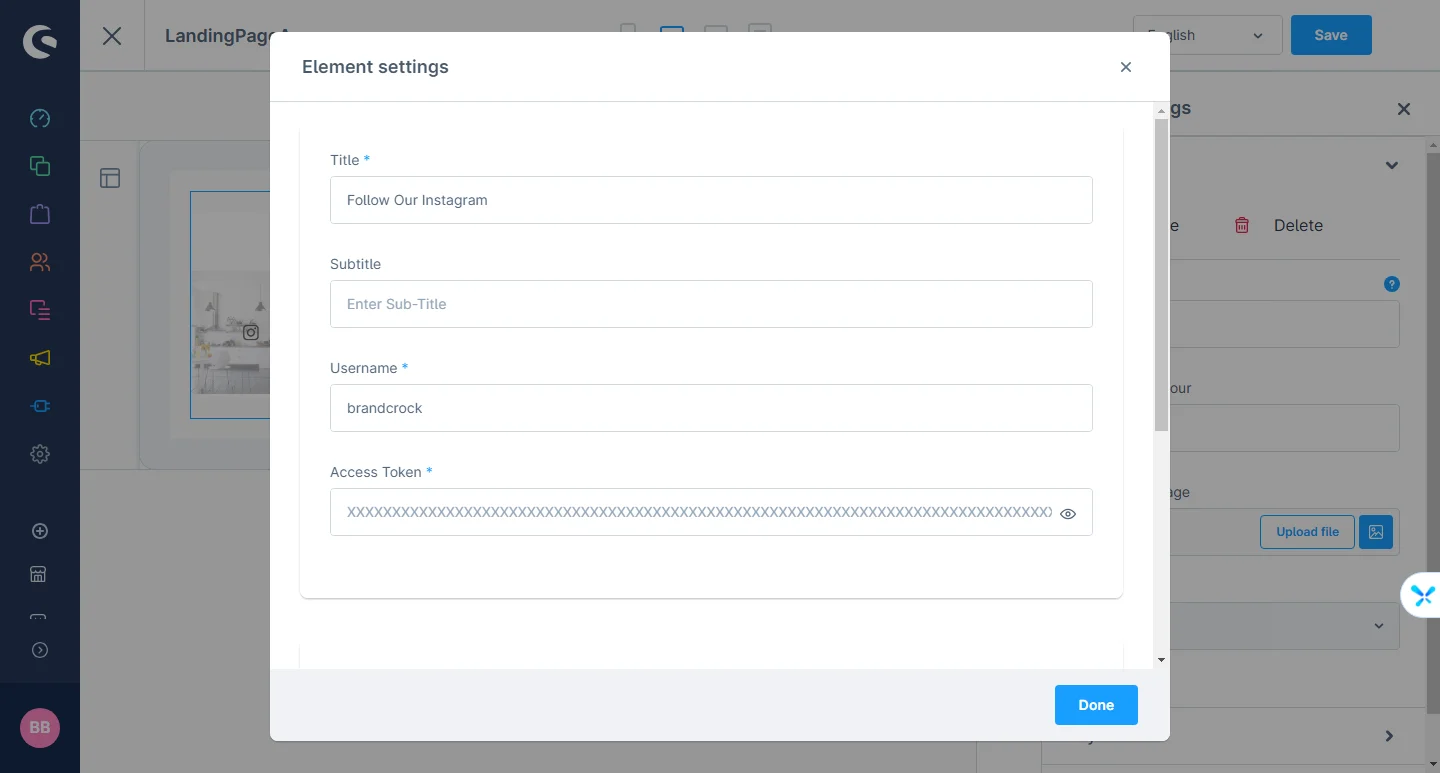Screen dimensions: 1440x773
Task: Open the Settings gear in the sidebar
Action: 40,454
